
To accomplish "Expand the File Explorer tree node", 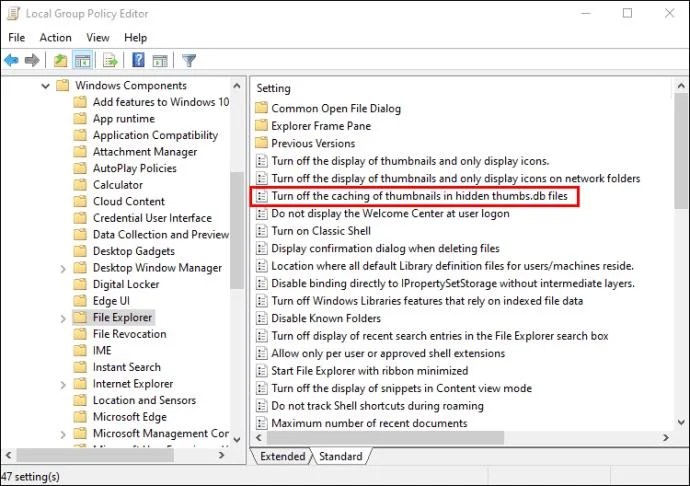I will [63, 318].
